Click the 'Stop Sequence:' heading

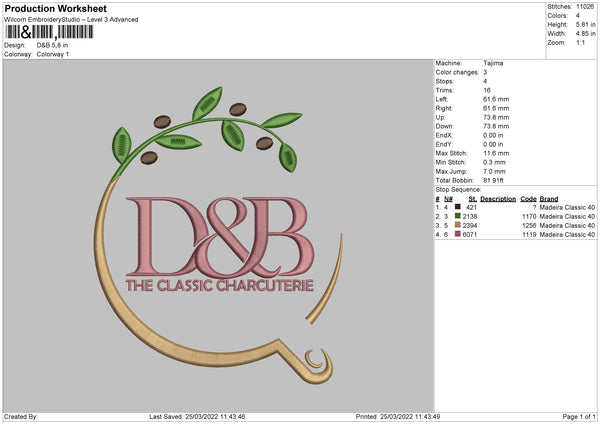click(458, 190)
